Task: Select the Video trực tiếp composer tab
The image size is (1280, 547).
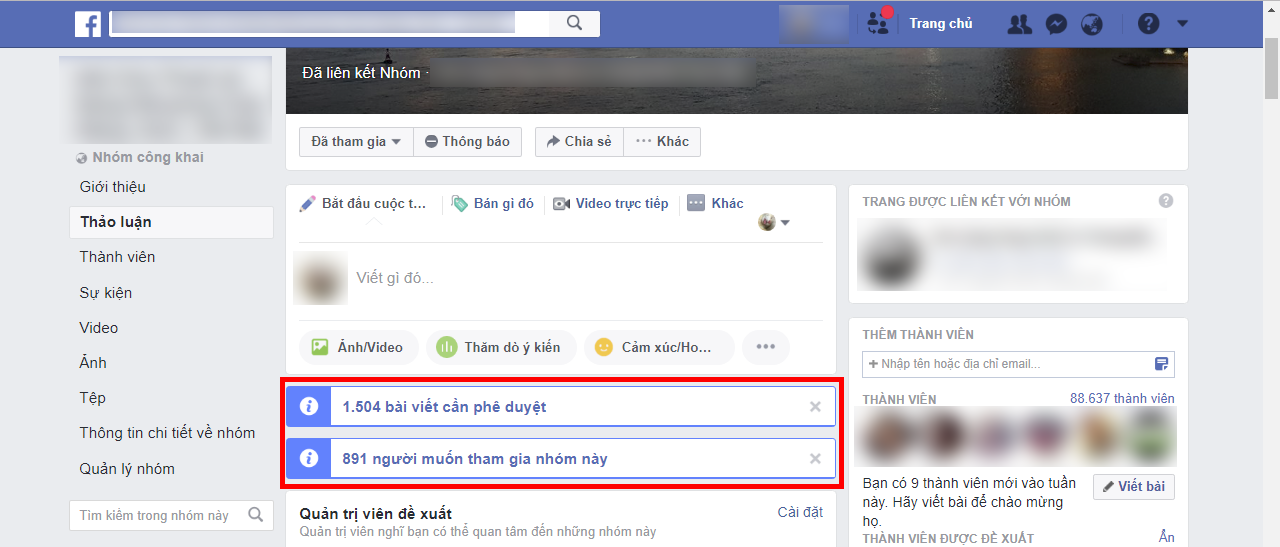Action: click(x=610, y=204)
